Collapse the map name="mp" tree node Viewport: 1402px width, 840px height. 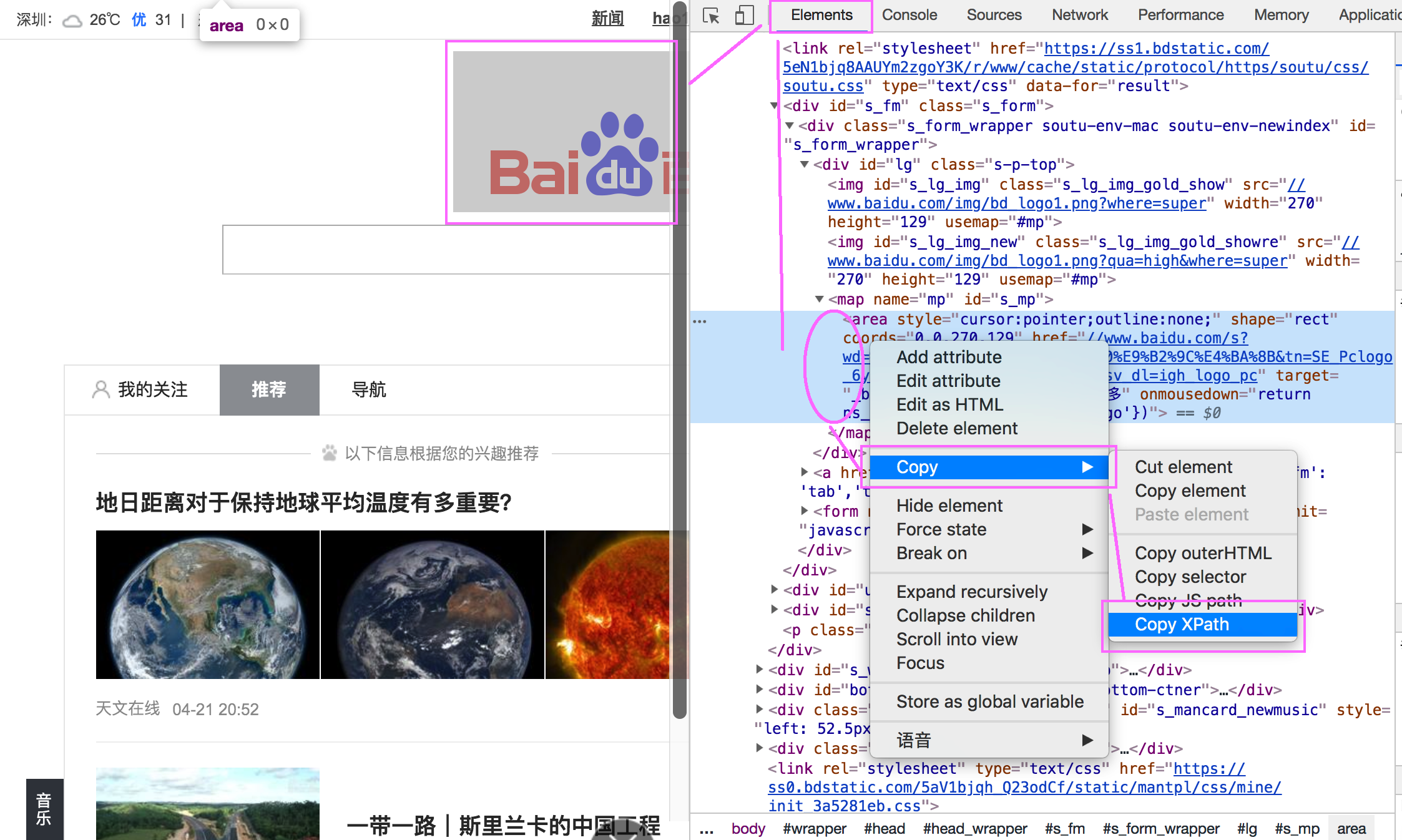tap(820, 299)
